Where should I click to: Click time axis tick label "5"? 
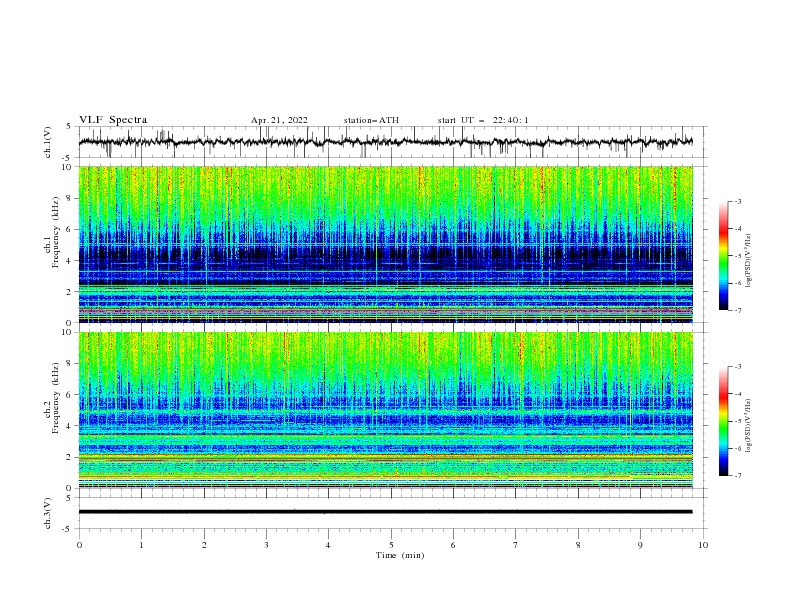(391, 545)
